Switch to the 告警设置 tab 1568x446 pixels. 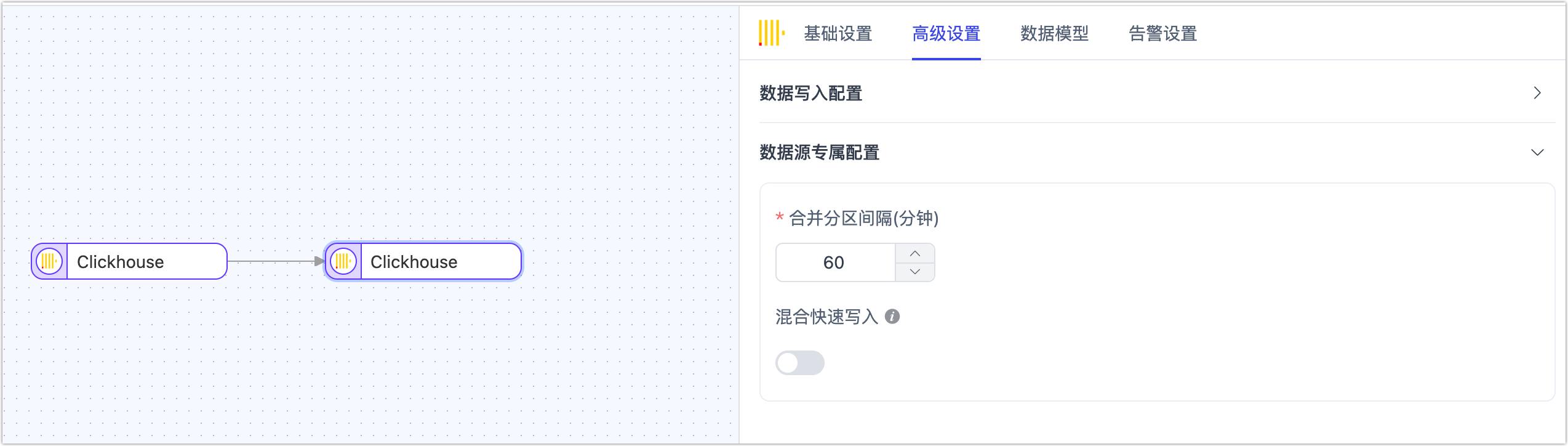click(x=1161, y=34)
